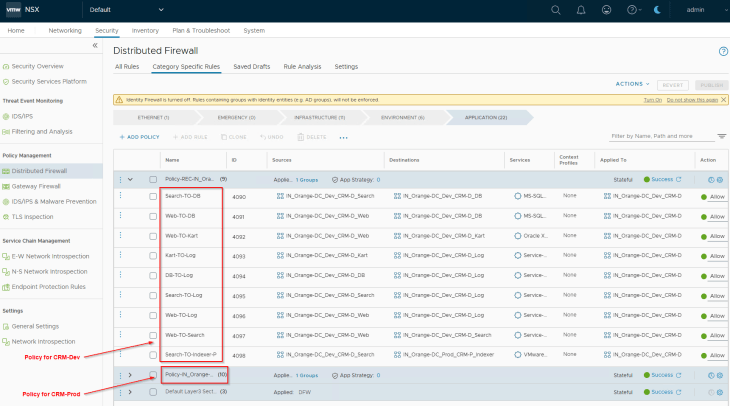
Task: Open the filter lines icon beside search box
Action: (724, 135)
